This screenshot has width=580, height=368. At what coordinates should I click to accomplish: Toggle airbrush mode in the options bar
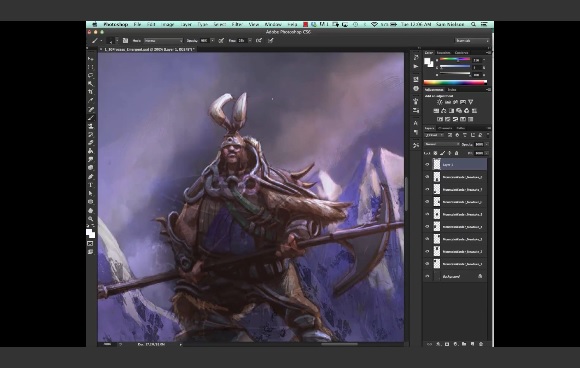click(259, 40)
